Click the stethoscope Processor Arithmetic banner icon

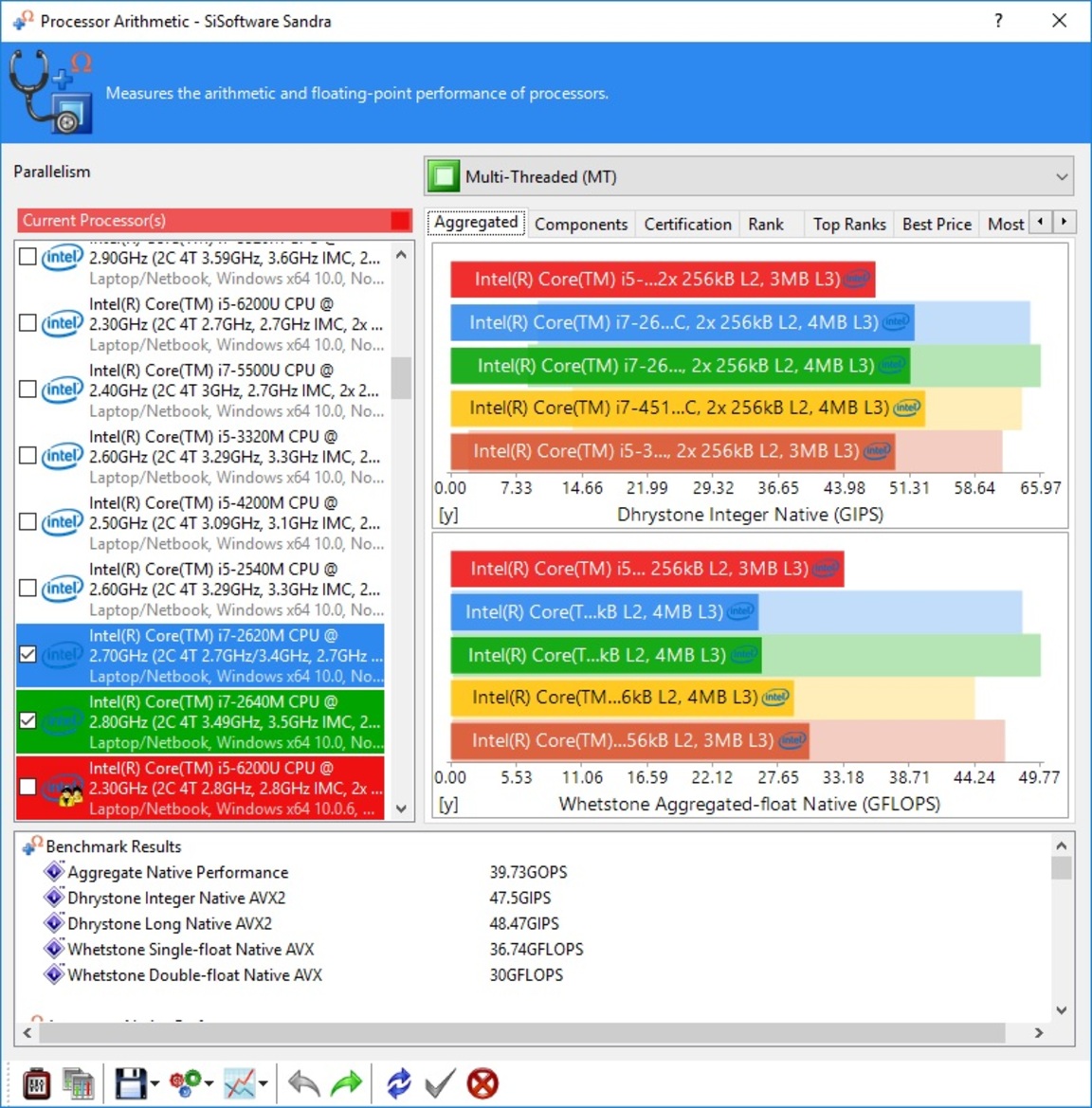coord(51,92)
